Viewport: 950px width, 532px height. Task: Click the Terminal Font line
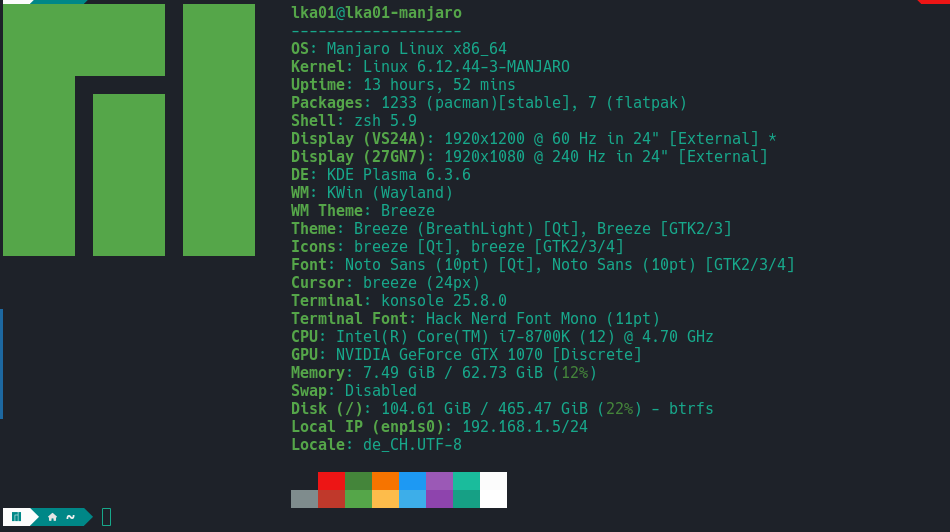(x=475, y=319)
